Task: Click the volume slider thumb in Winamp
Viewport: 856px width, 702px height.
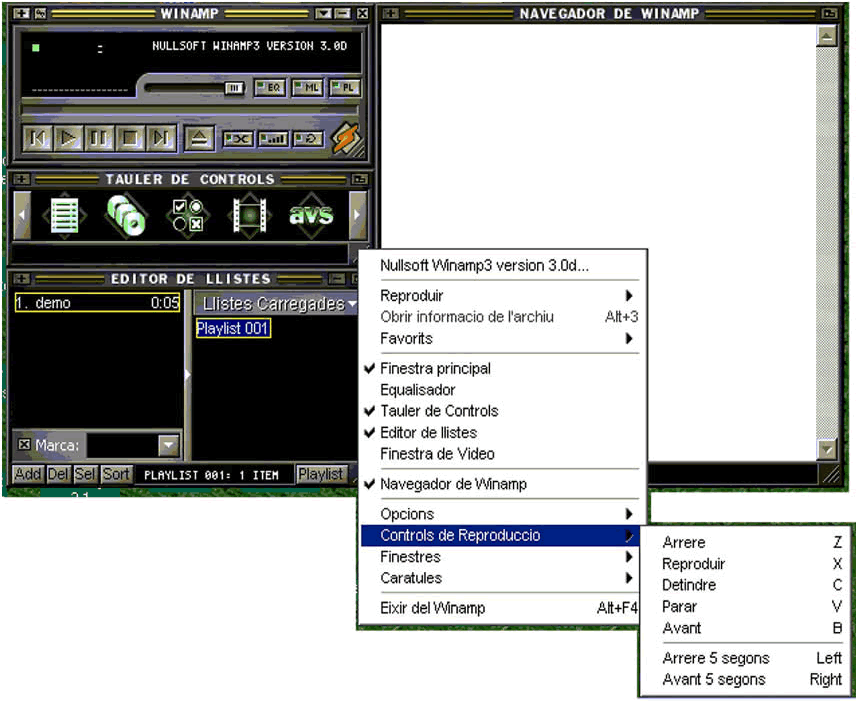Action: 234,88
